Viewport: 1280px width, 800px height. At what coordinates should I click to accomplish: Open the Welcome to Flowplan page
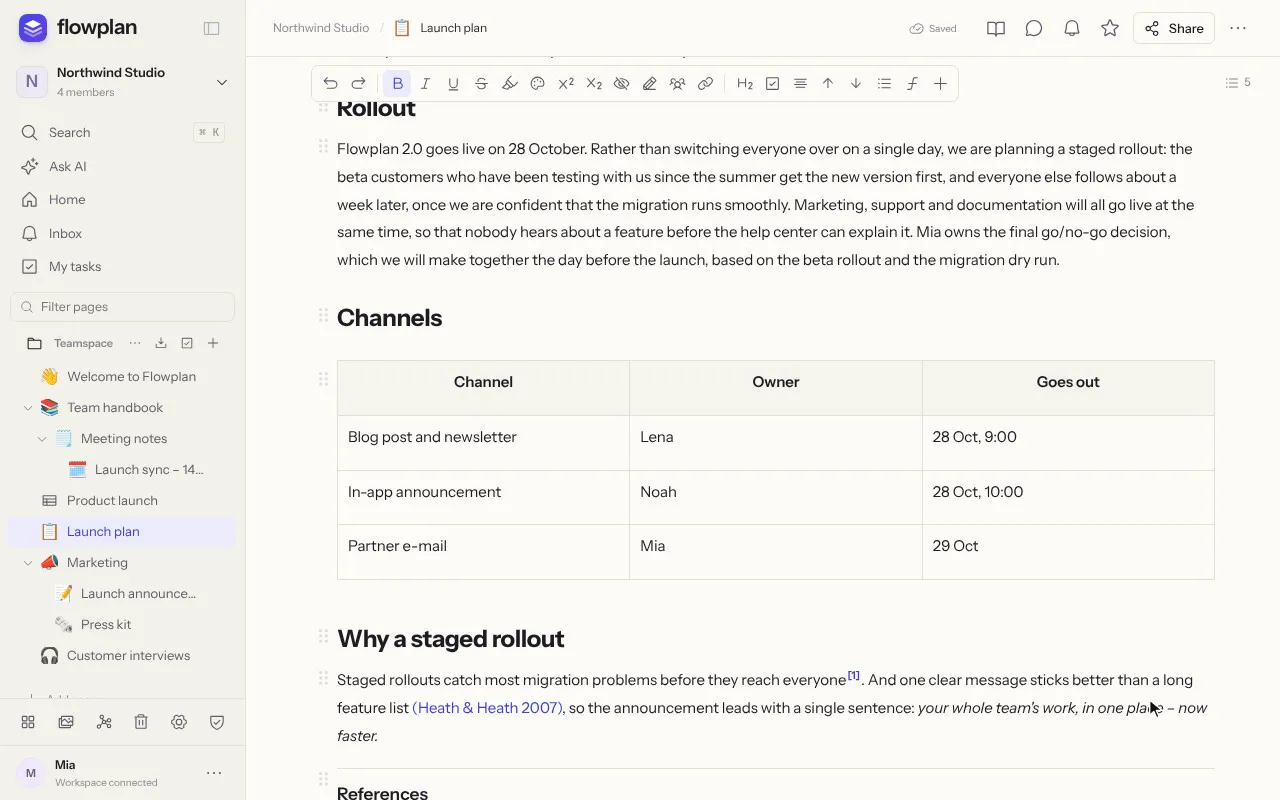pyautogui.click(x=131, y=376)
